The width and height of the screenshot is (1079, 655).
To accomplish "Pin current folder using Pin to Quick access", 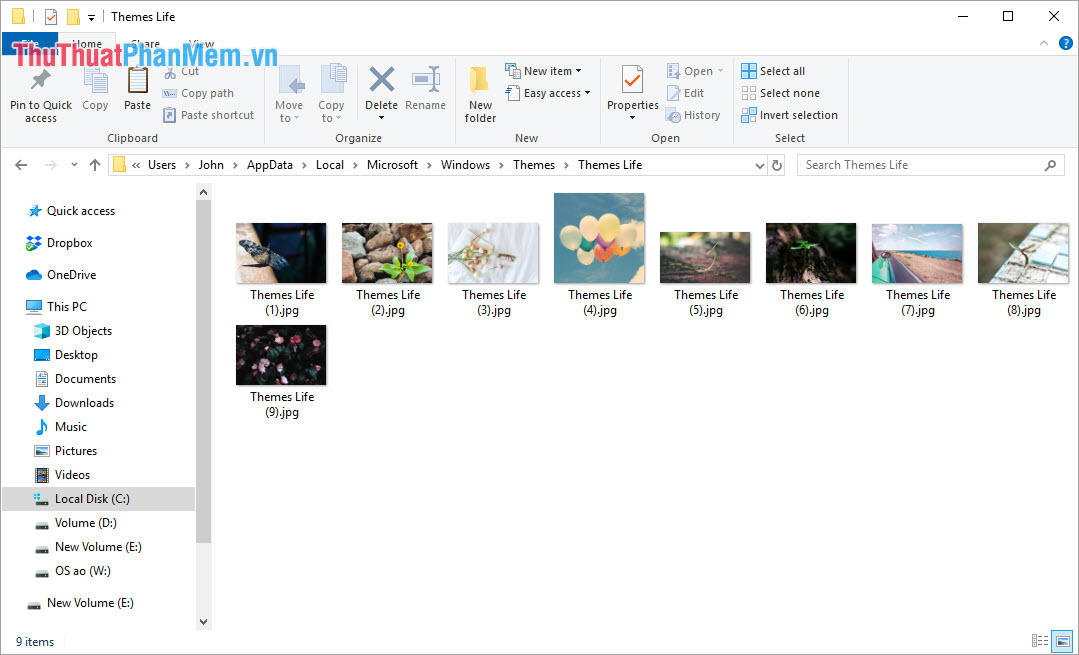I will pos(40,95).
